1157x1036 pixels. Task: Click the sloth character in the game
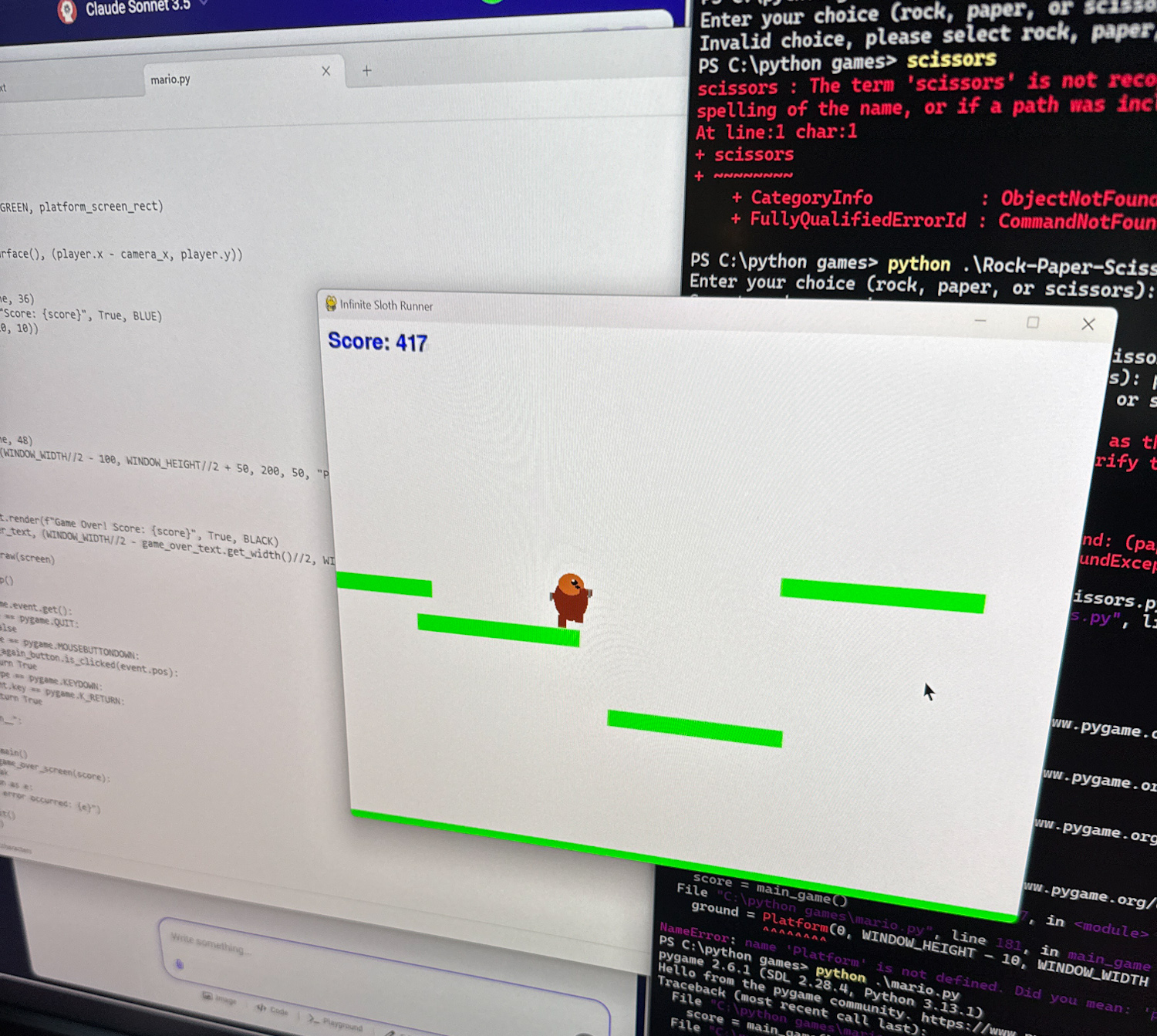point(571,598)
